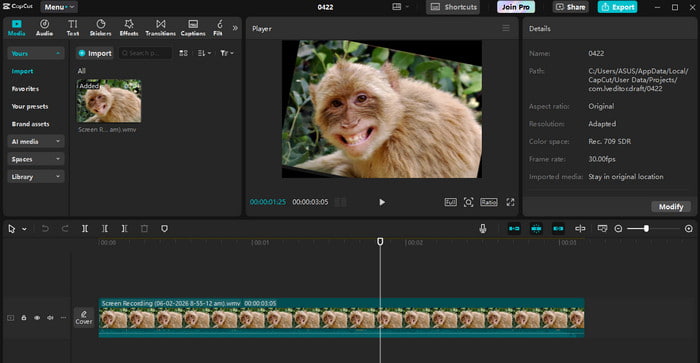Screen dimensions: 700x363
Task: Add a marker with the shield icon
Action: click(164, 229)
